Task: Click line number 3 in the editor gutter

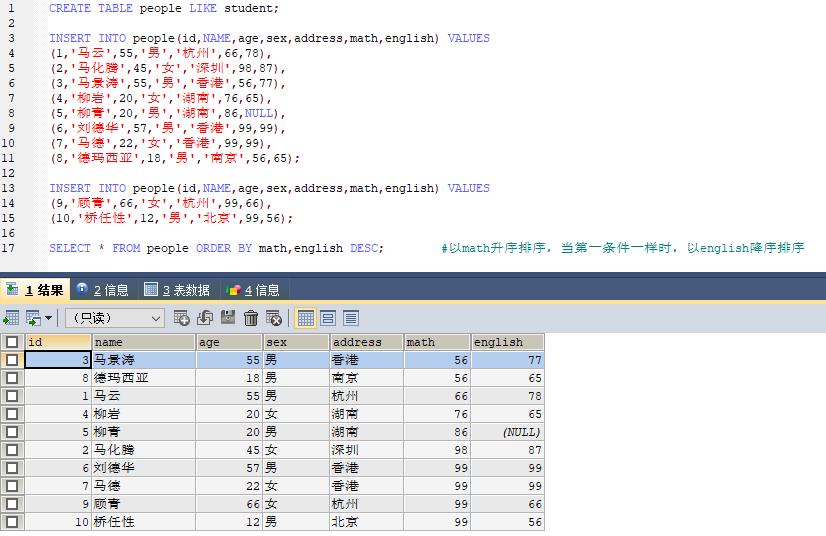Action: pyautogui.click(x=12, y=38)
